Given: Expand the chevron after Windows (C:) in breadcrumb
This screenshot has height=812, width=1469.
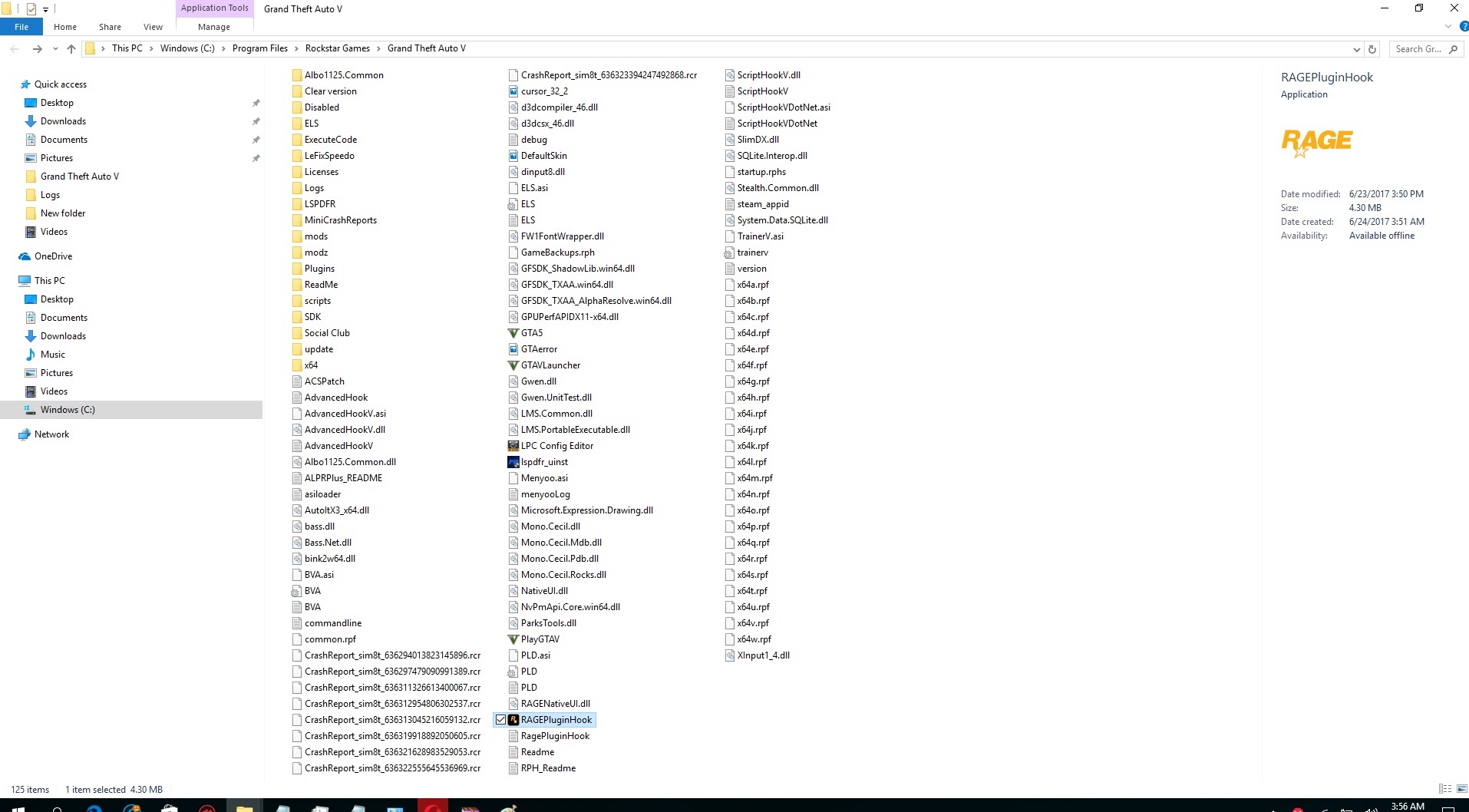Looking at the screenshot, I should coord(223,48).
